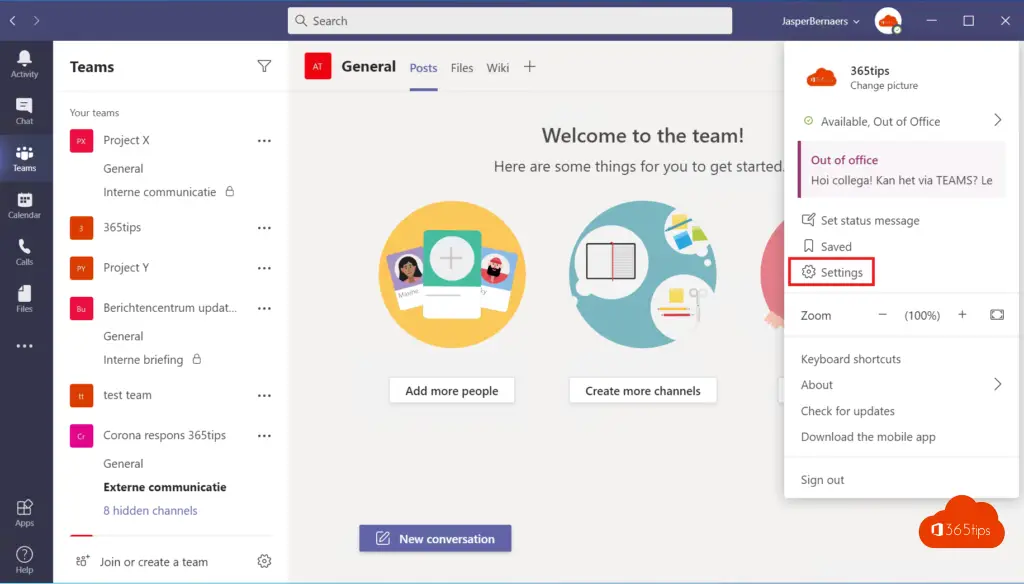This screenshot has width=1024, height=584.
Task: Click the AT team avatar beside General
Action: pos(317,66)
